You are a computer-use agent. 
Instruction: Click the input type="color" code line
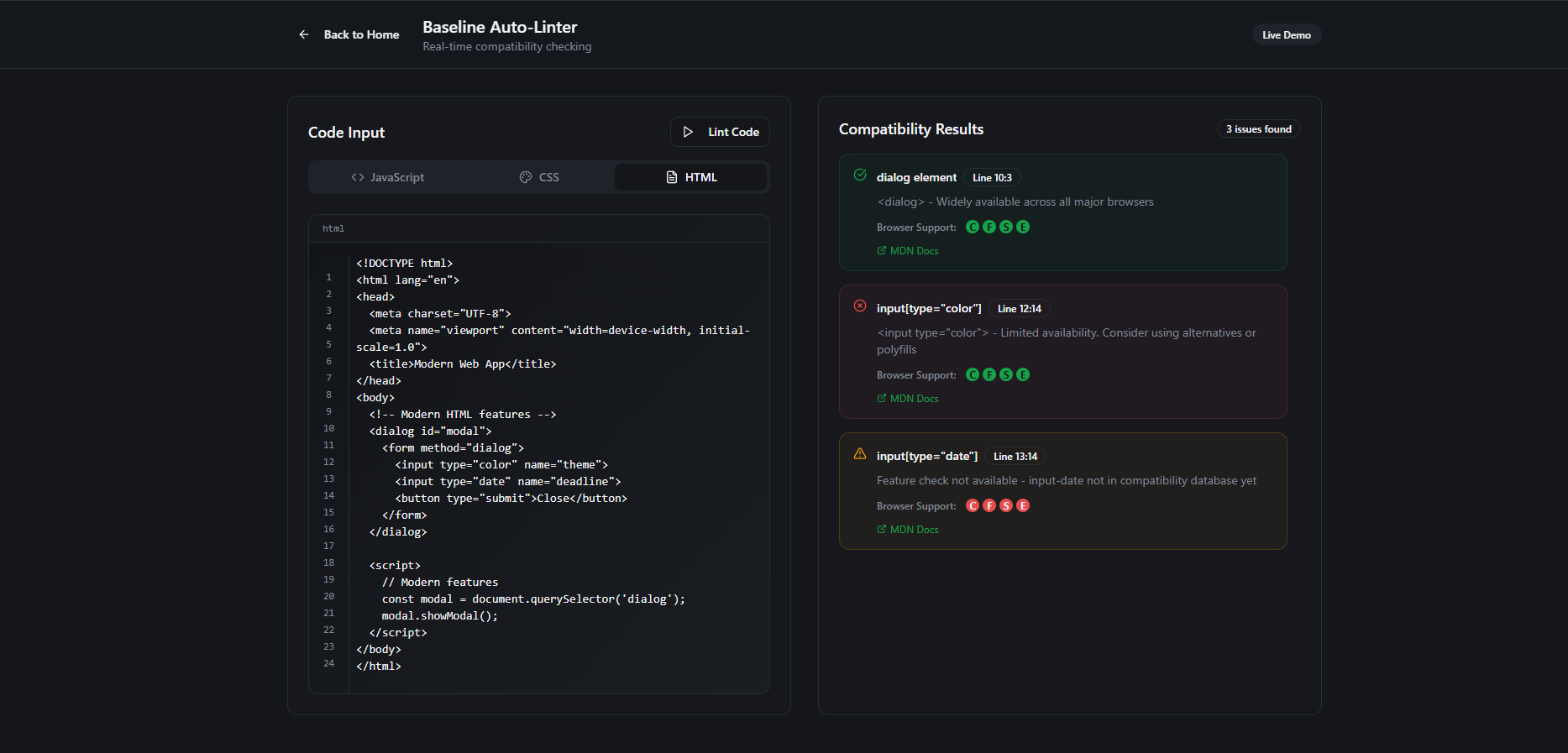(x=501, y=464)
